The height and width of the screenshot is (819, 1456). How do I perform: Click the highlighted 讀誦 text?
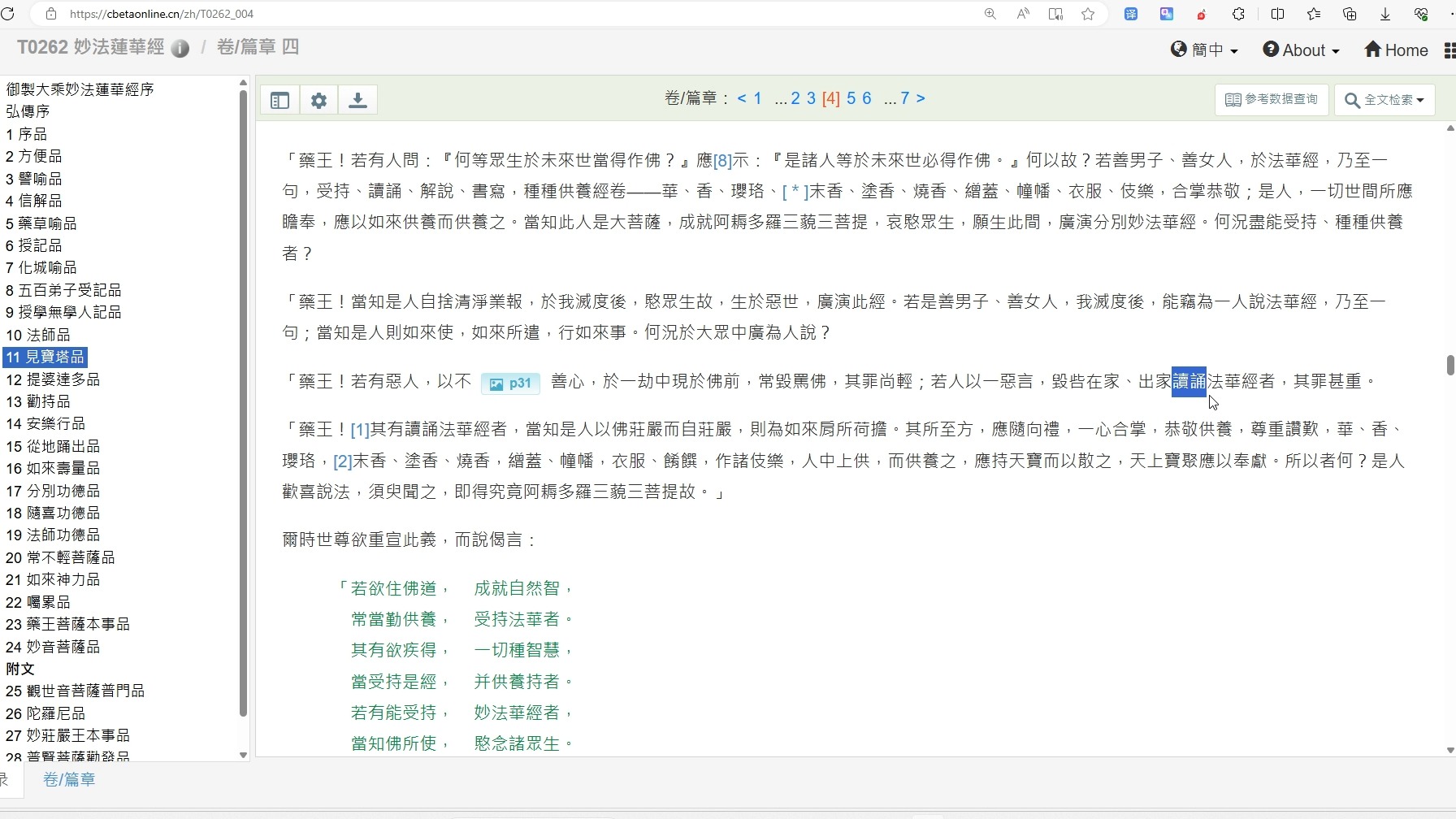click(1189, 382)
